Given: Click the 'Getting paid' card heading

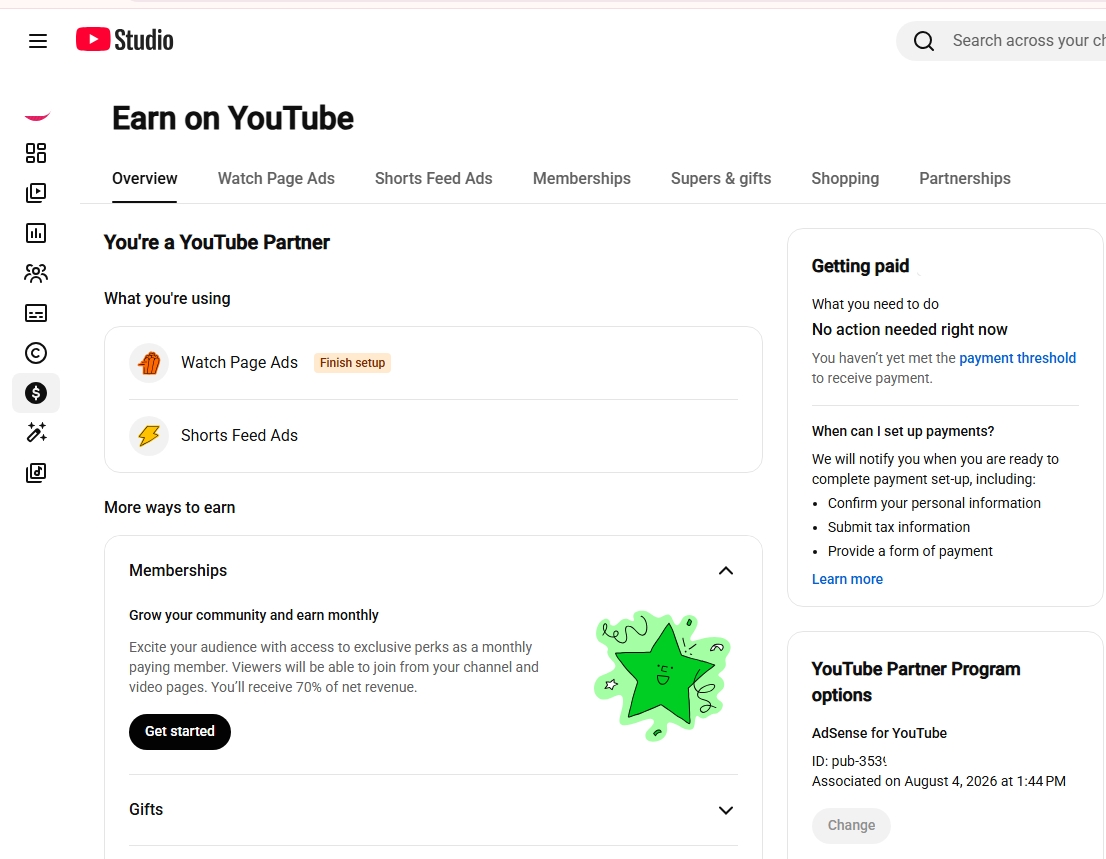Looking at the screenshot, I should (x=860, y=266).
